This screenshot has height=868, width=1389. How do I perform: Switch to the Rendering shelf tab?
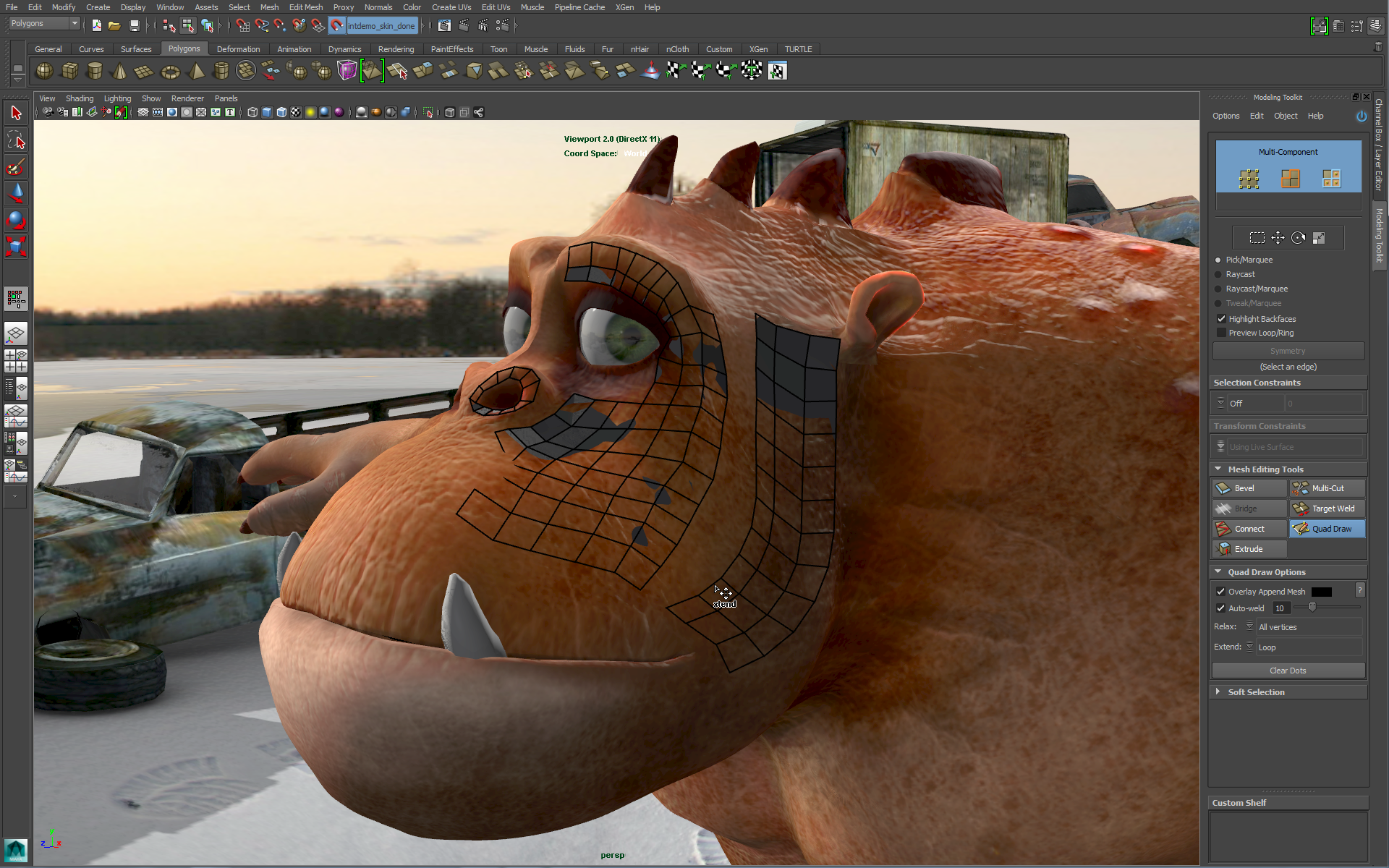click(396, 49)
